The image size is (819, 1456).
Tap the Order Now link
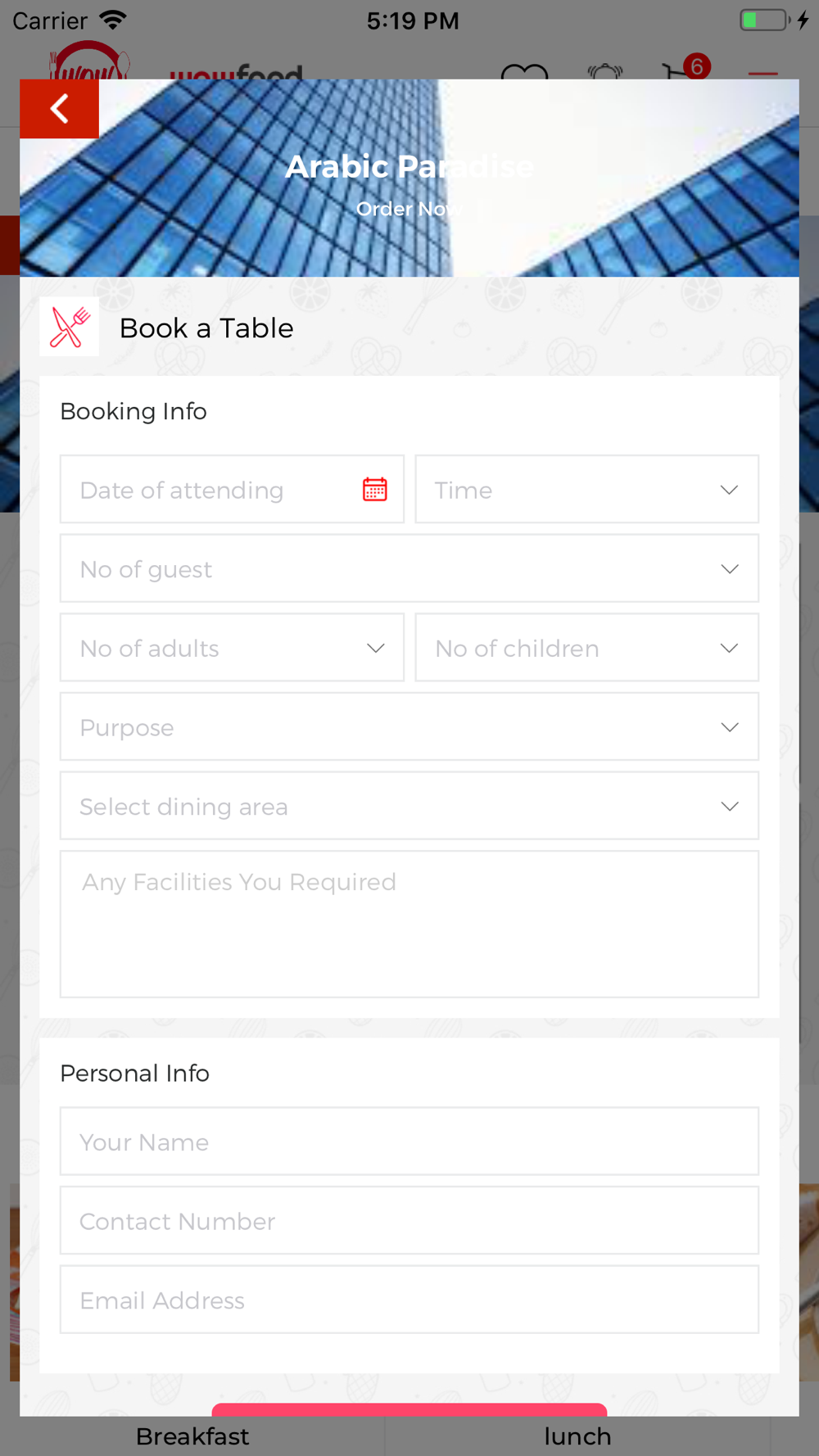409,209
